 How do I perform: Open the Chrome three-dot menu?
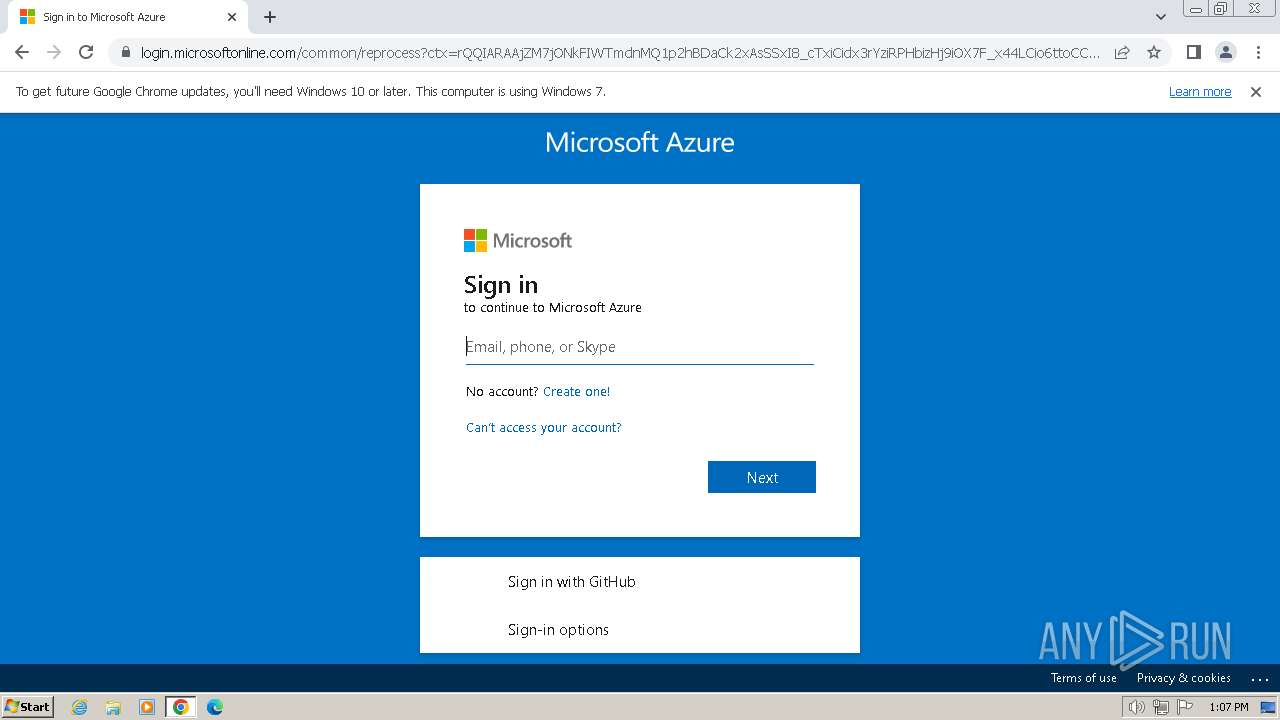pyautogui.click(x=1257, y=52)
